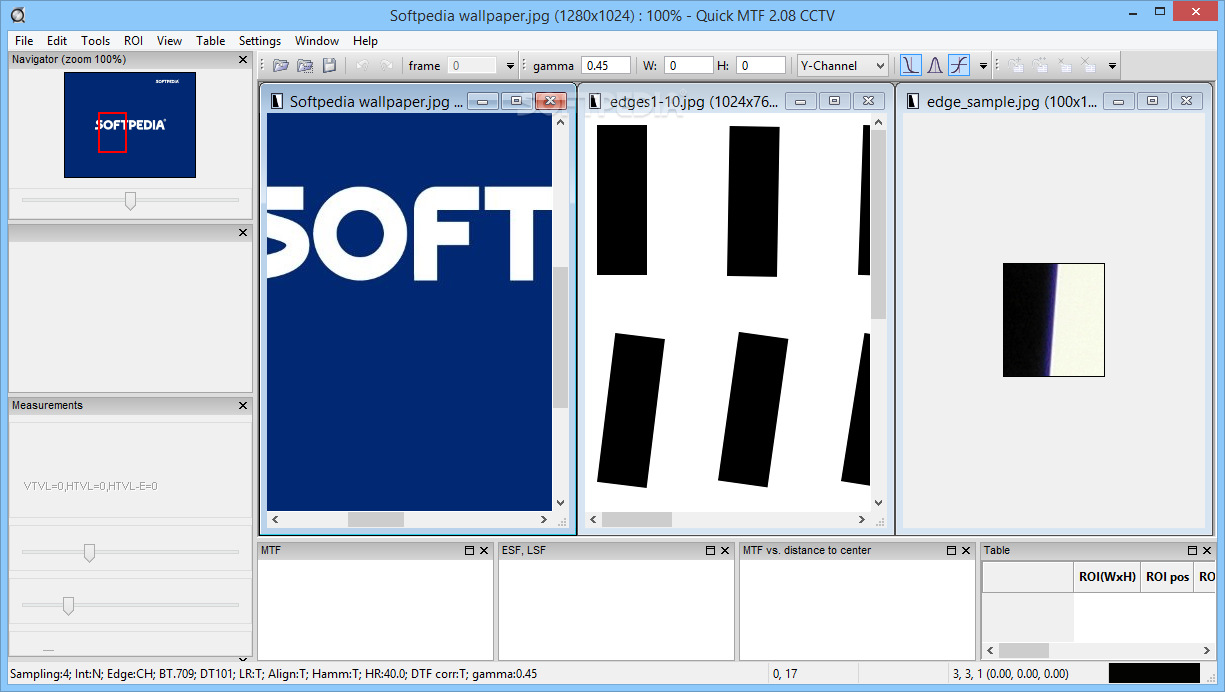Click the fourth greyed ROI icon after the curve toggles
The width and height of the screenshot is (1225, 692).
pyautogui.click(x=1088, y=65)
